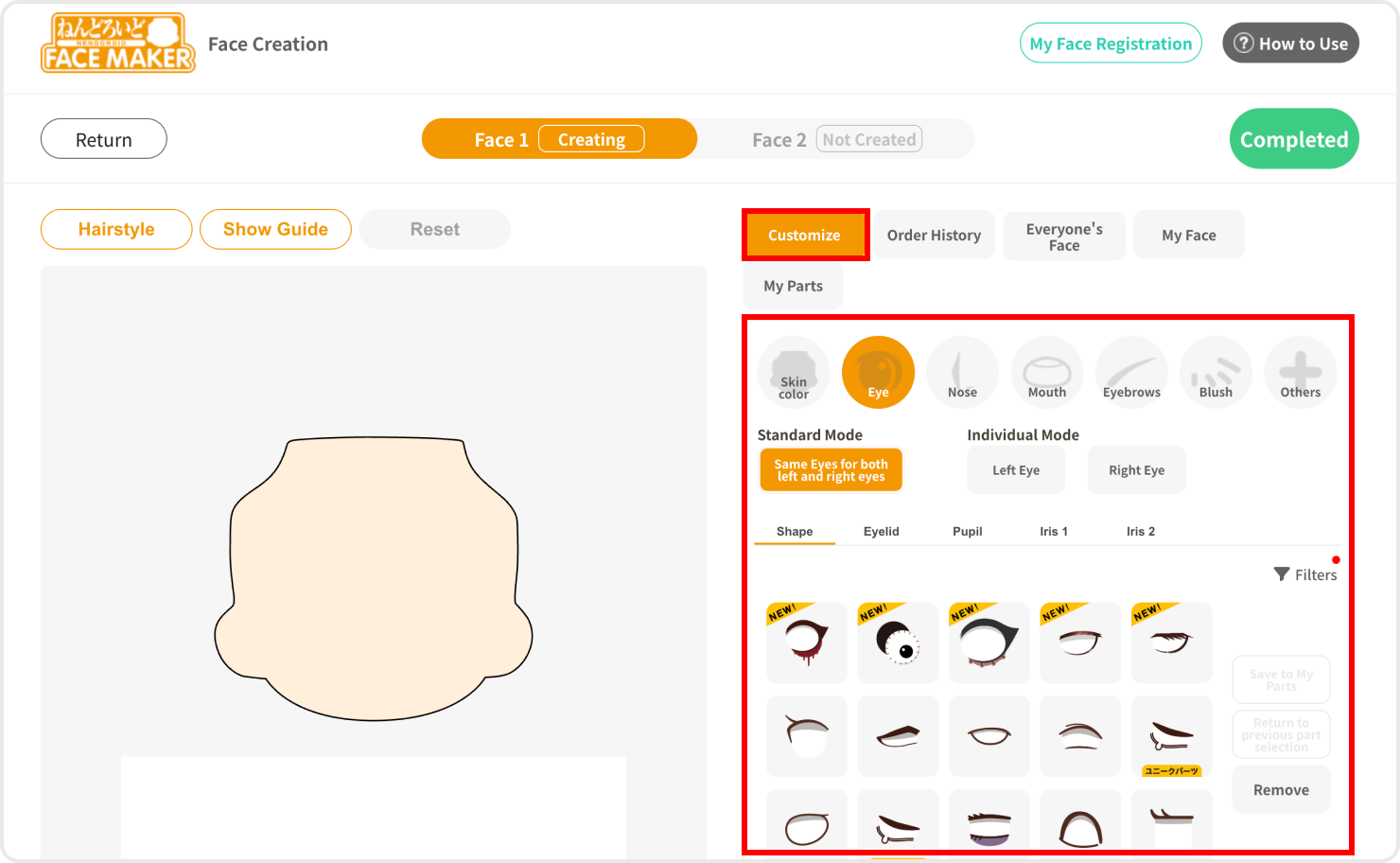
Task: Select the Skin color category icon
Action: [x=794, y=373]
